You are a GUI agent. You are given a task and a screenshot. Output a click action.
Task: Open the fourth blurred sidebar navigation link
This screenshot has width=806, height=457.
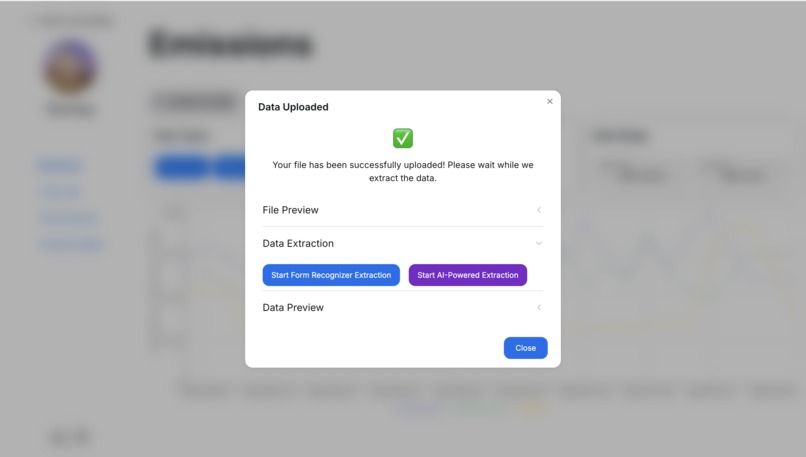[x=71, y=244]
